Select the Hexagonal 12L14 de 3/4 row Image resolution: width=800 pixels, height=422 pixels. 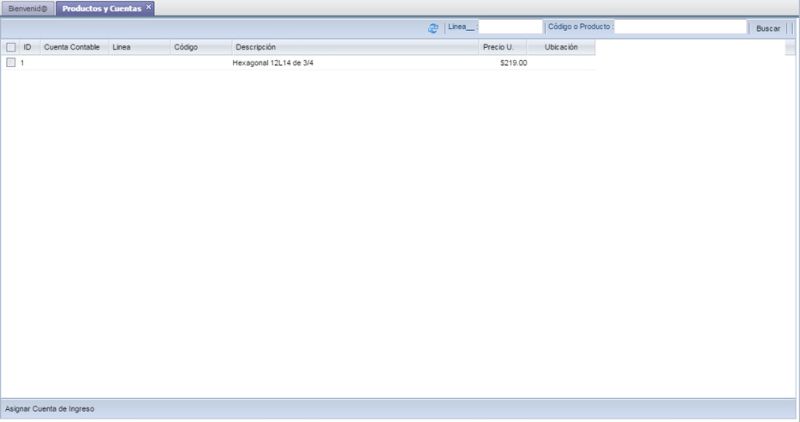(280, 63)
